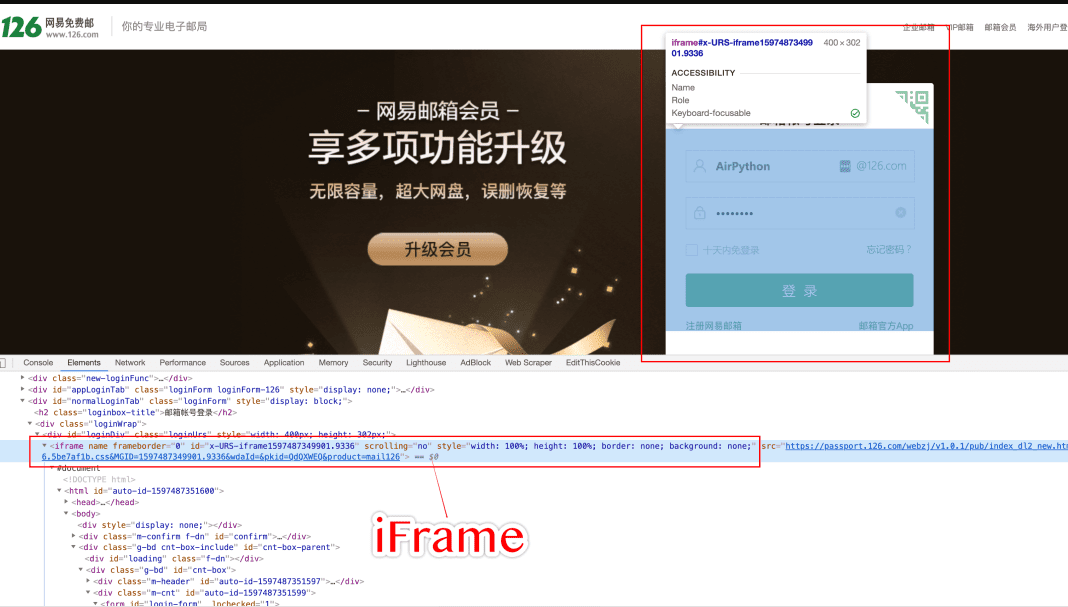Click the padlock icon in password field
The width and height of the screenshot is (1068, 607).
(x=699, y=213)
